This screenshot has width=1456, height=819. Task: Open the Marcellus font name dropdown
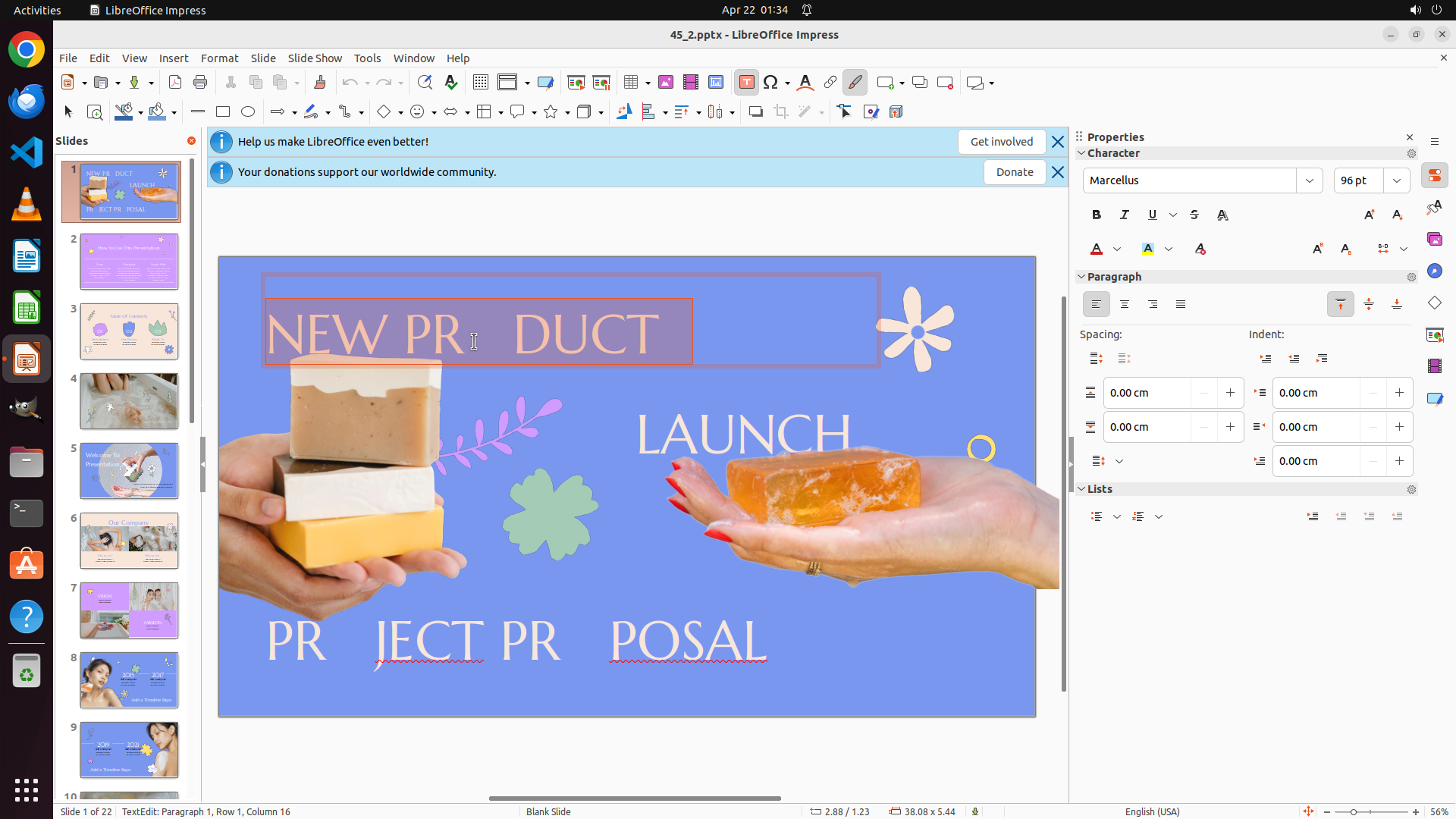(1310, 180)
